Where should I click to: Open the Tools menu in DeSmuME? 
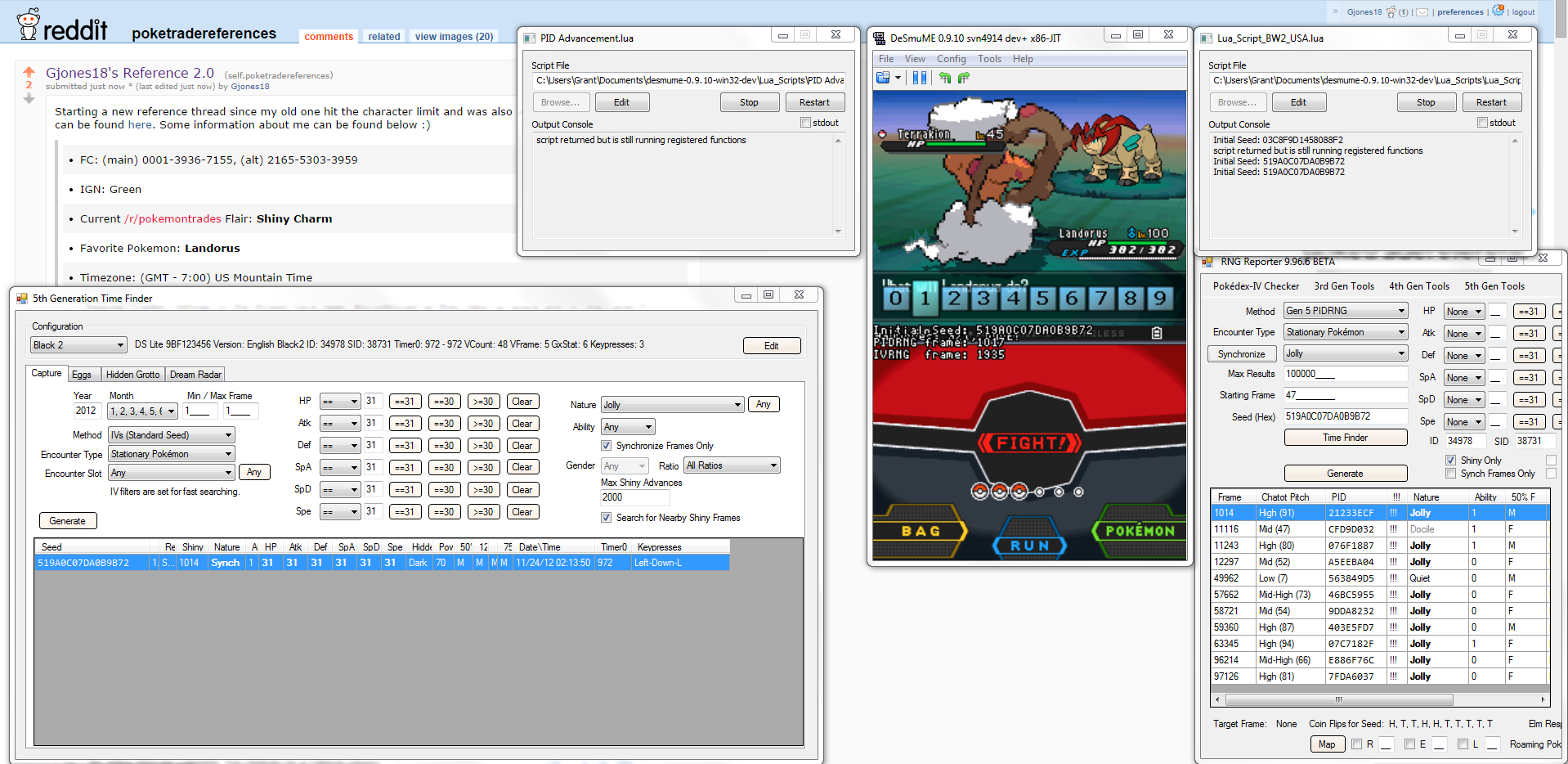989,59
